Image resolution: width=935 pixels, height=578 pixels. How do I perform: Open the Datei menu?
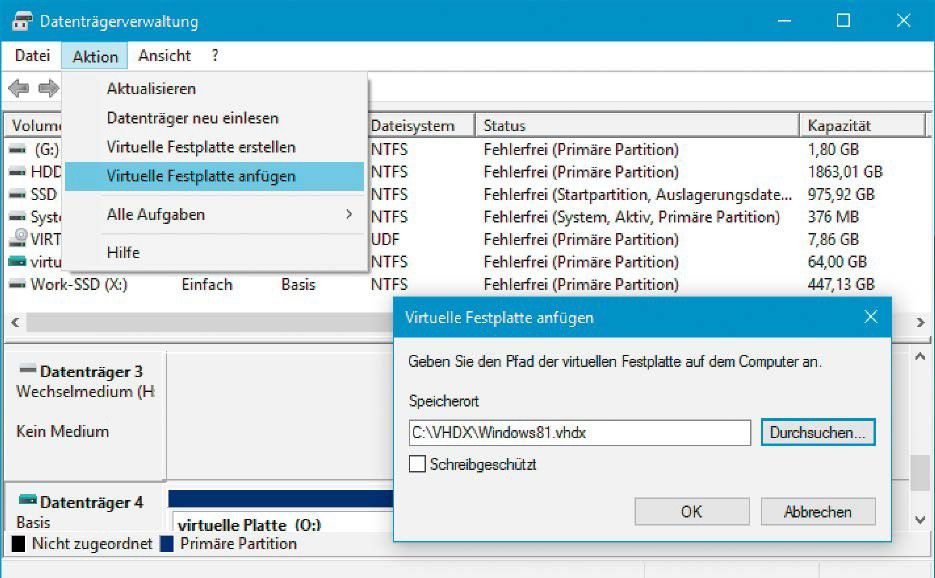click(x=32, y=55)
